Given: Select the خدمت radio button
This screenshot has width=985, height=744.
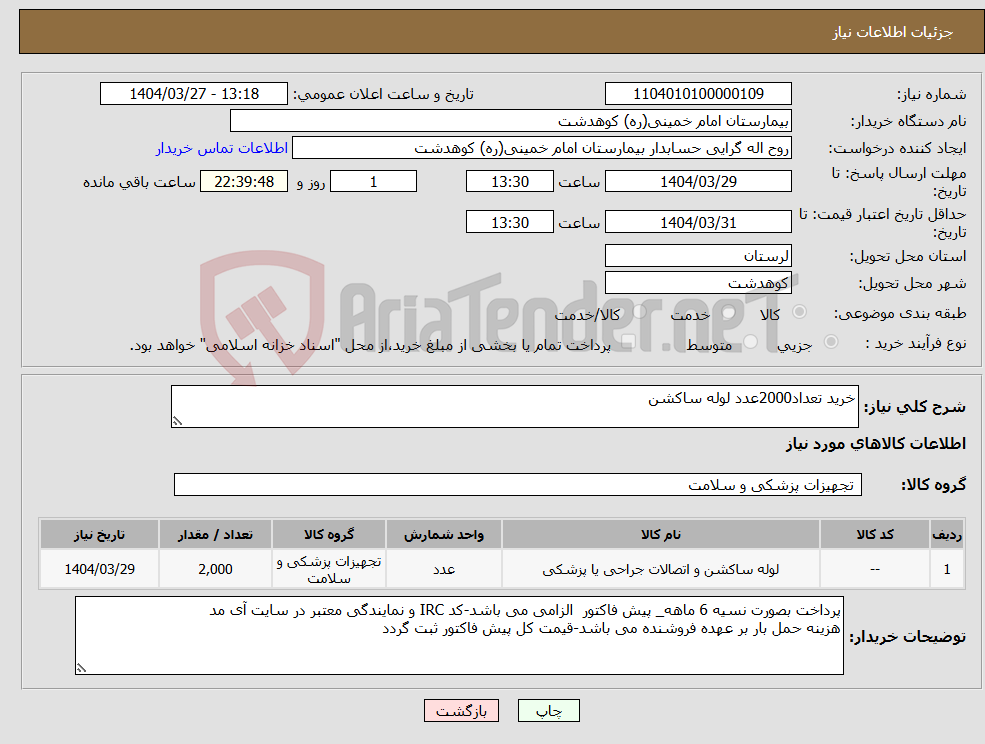Looking at the screenshot, I should [727, 312].
